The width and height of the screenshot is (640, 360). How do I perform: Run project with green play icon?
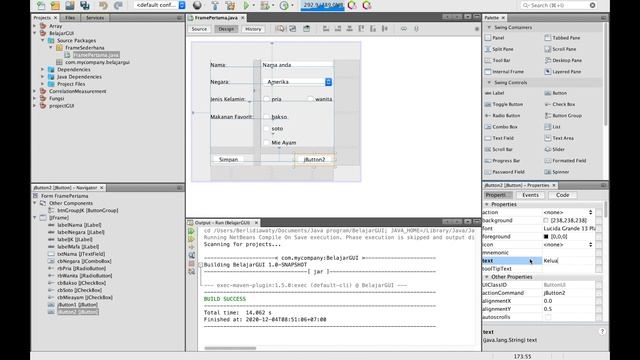[246, 5]
